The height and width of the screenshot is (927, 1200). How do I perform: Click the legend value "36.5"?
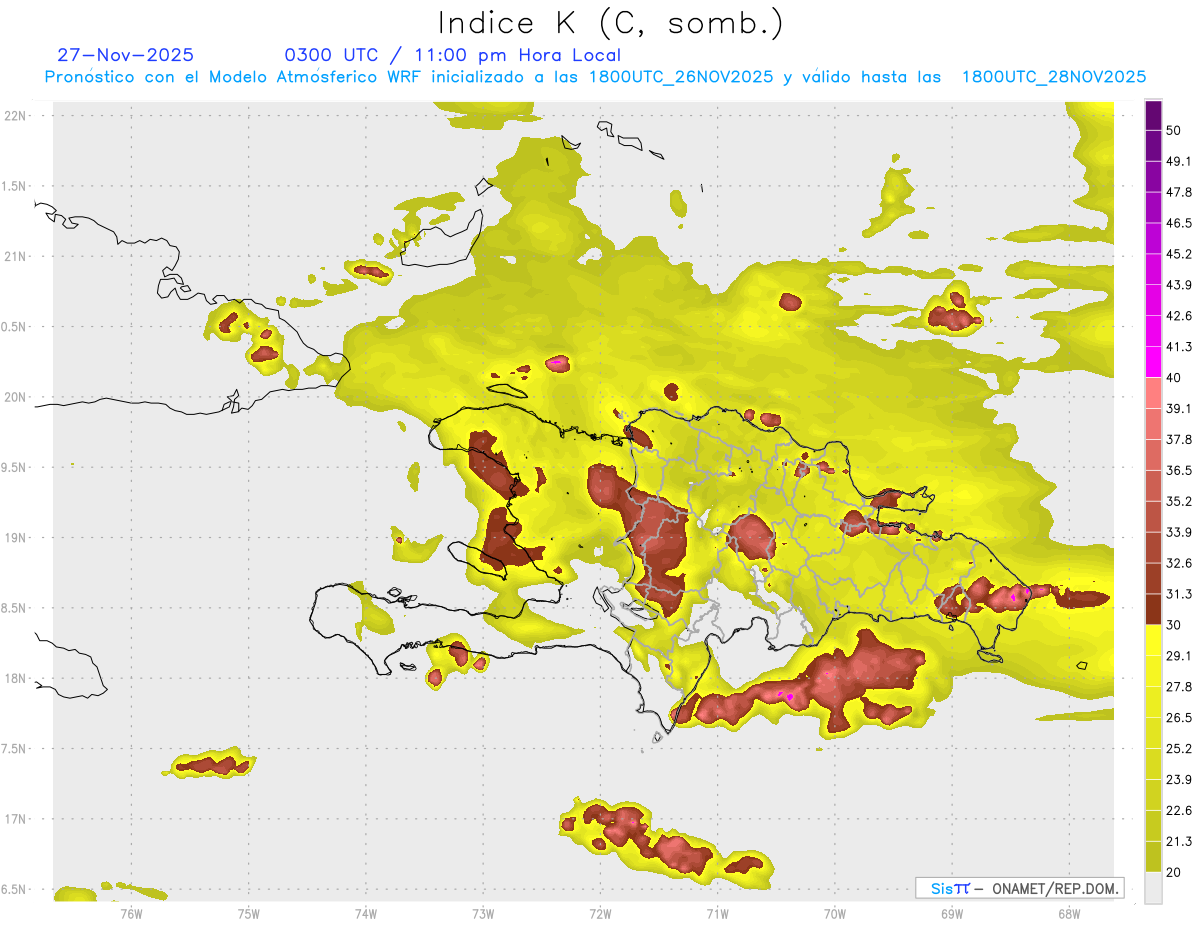coord(1178,470)
